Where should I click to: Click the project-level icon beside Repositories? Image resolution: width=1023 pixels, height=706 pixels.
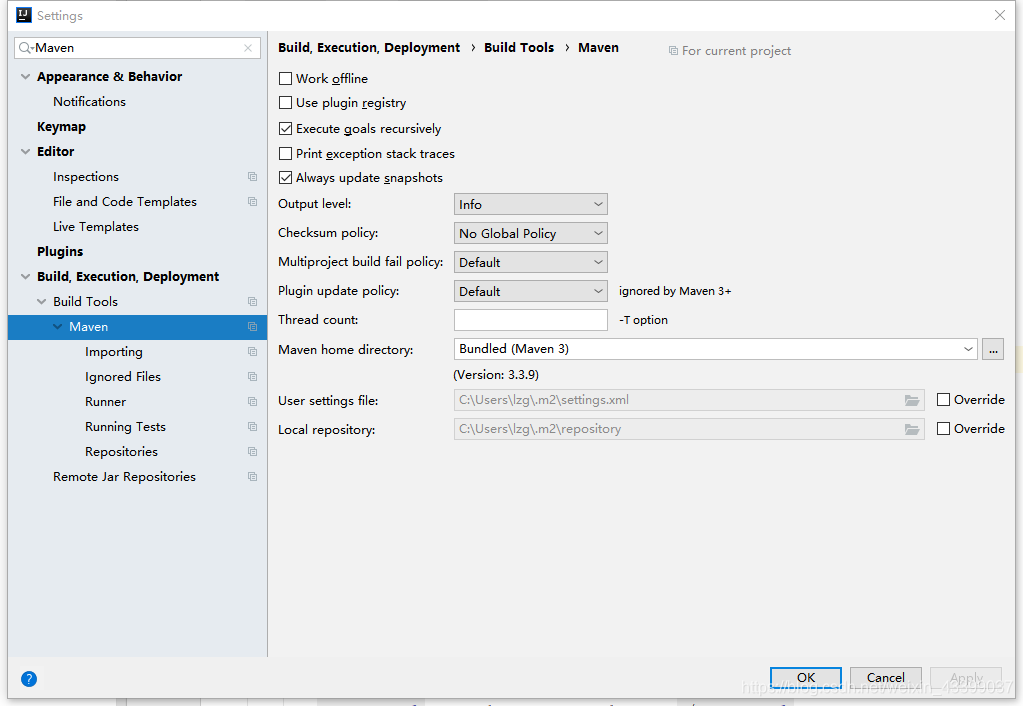[x=252, y=452]
